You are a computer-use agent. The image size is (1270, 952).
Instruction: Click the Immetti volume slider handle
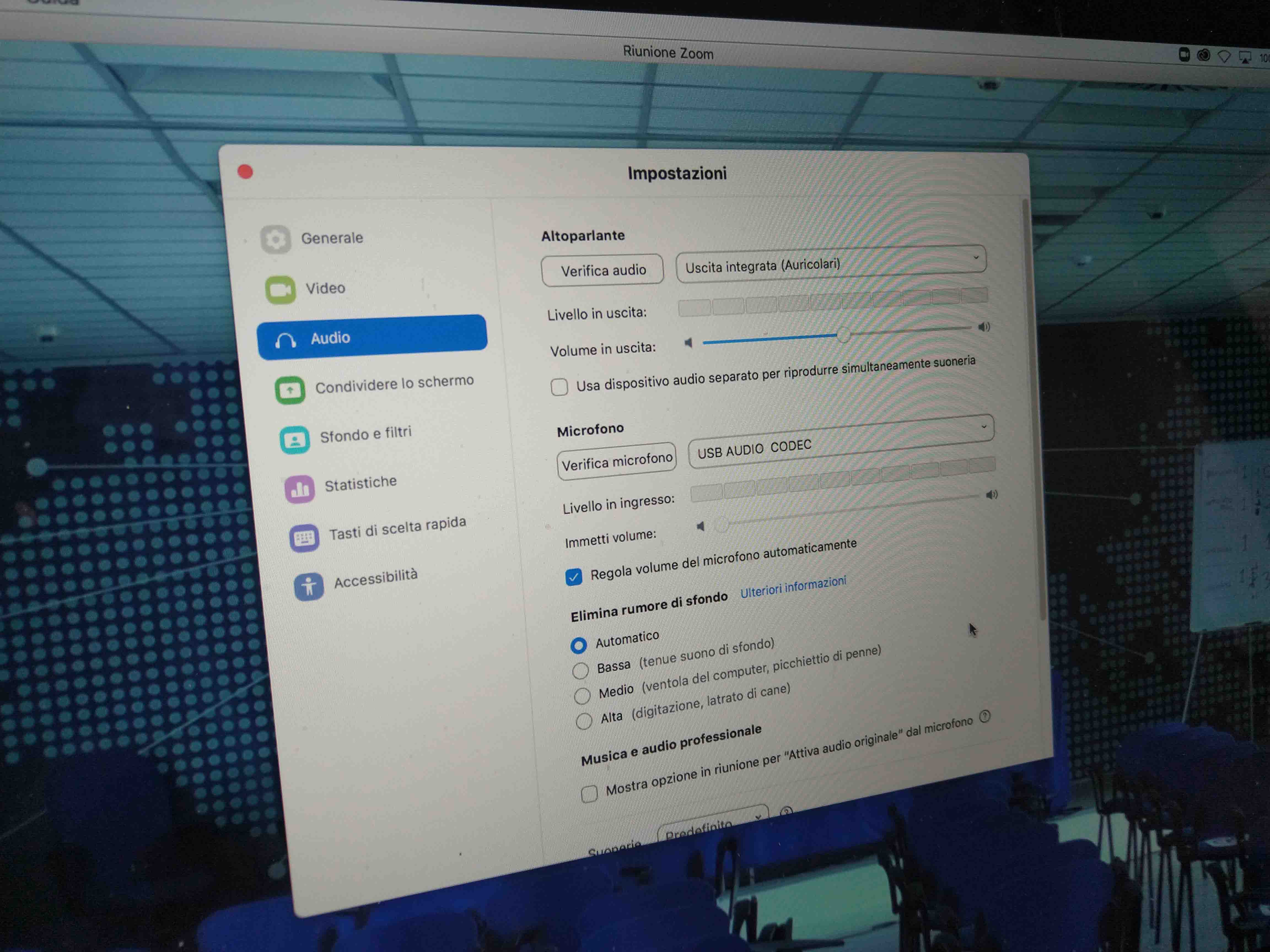(722, 524)
